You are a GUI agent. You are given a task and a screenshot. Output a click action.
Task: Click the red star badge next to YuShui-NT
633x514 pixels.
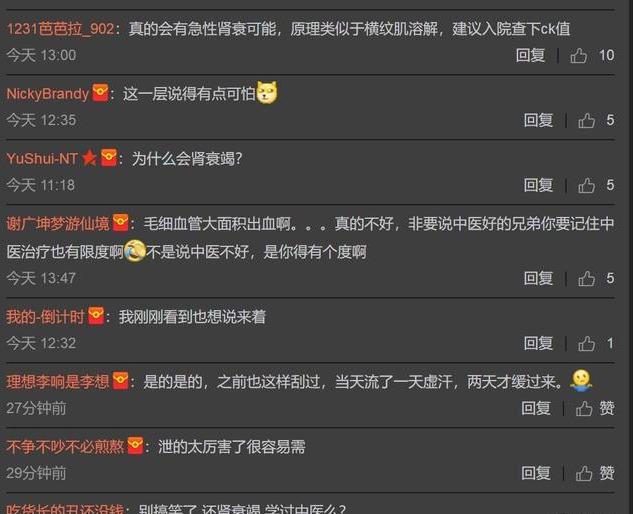(x=89, y=158)
